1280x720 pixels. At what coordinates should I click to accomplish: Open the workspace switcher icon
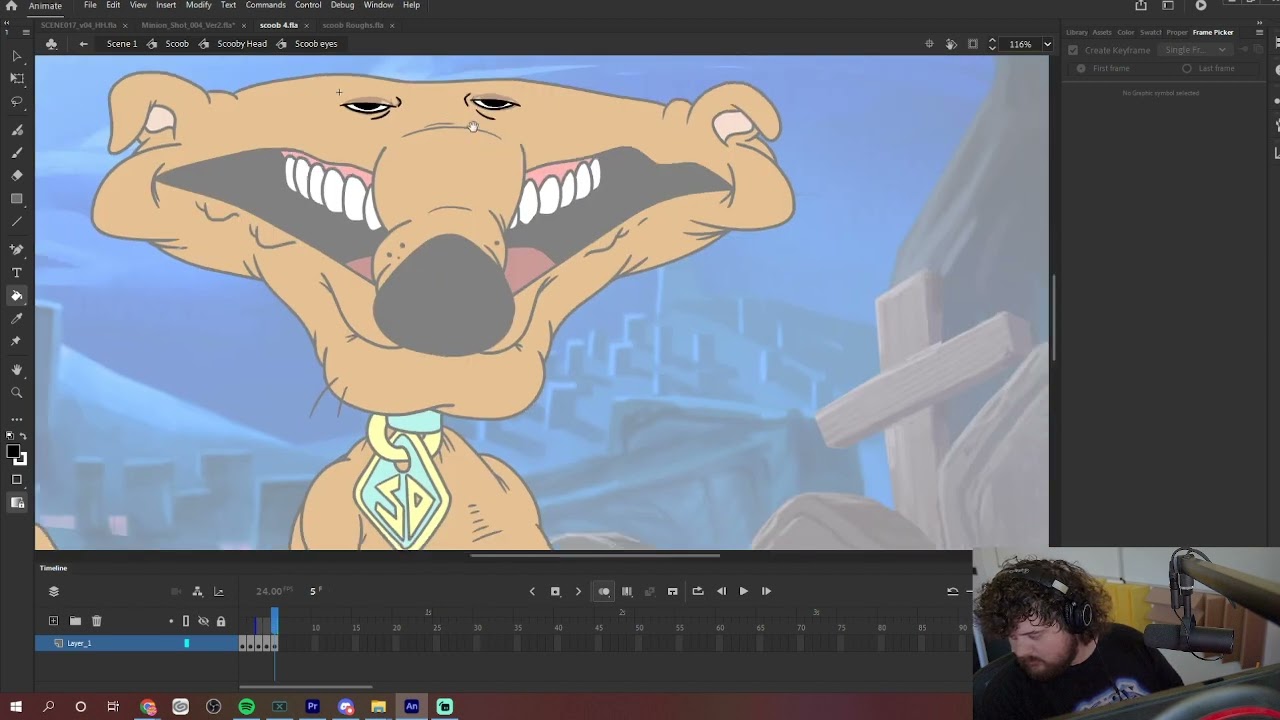(x=1168, y=5)
